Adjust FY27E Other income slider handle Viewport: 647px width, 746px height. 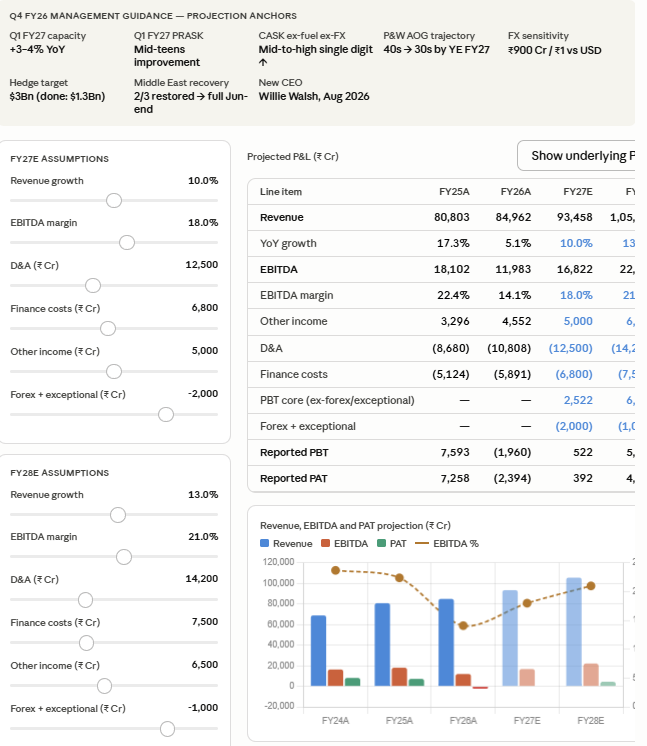pyautogui.click(x=114, y=371)
